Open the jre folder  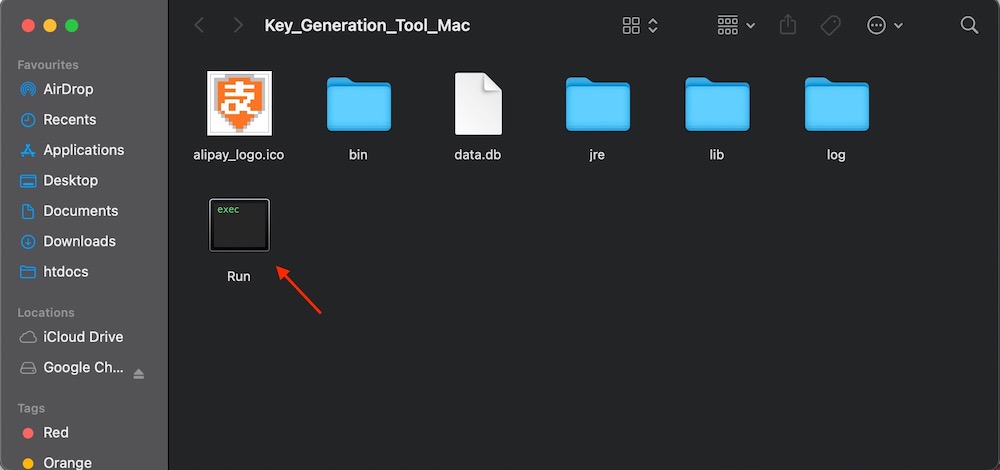[x=597, y=105]
